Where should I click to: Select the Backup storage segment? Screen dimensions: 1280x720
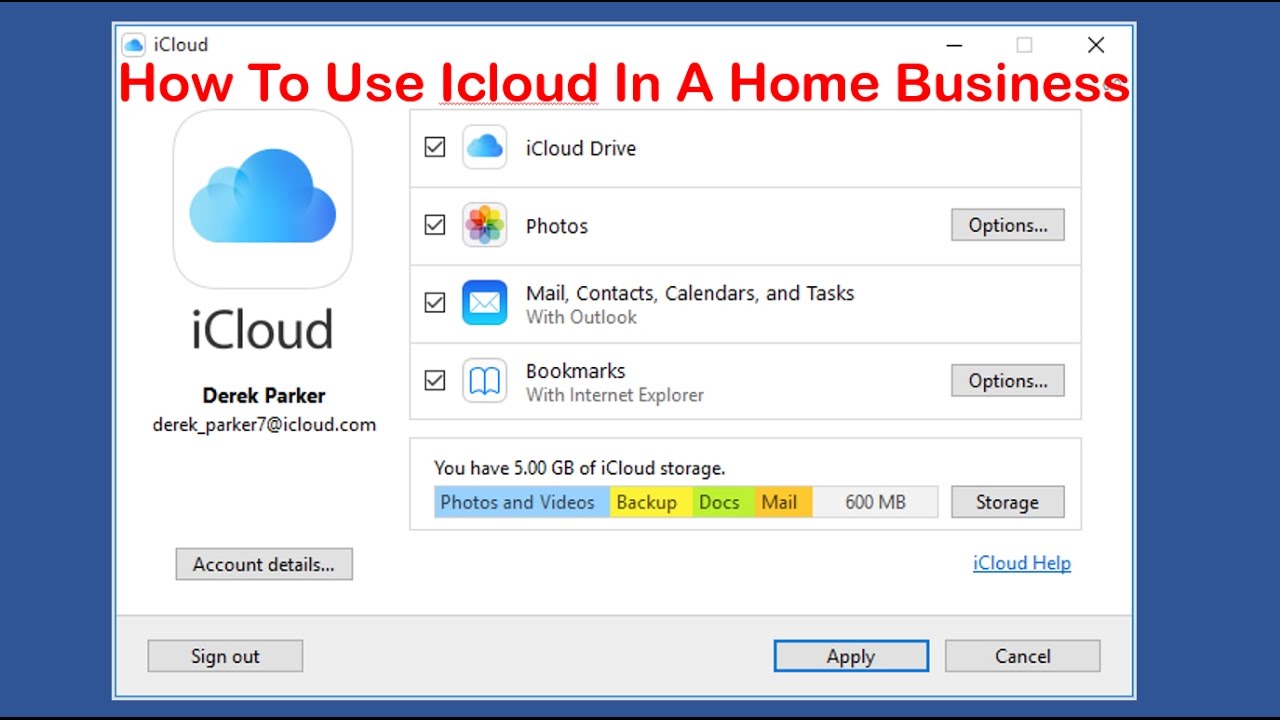point(651,502)
